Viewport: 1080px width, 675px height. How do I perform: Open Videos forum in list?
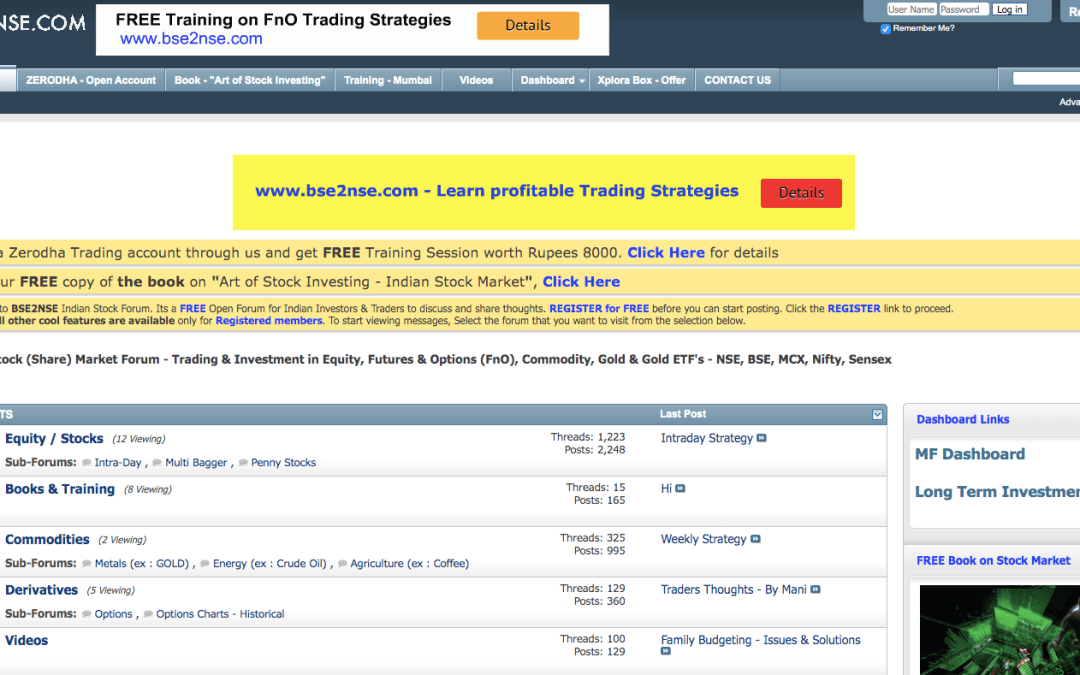click(26, 641)
